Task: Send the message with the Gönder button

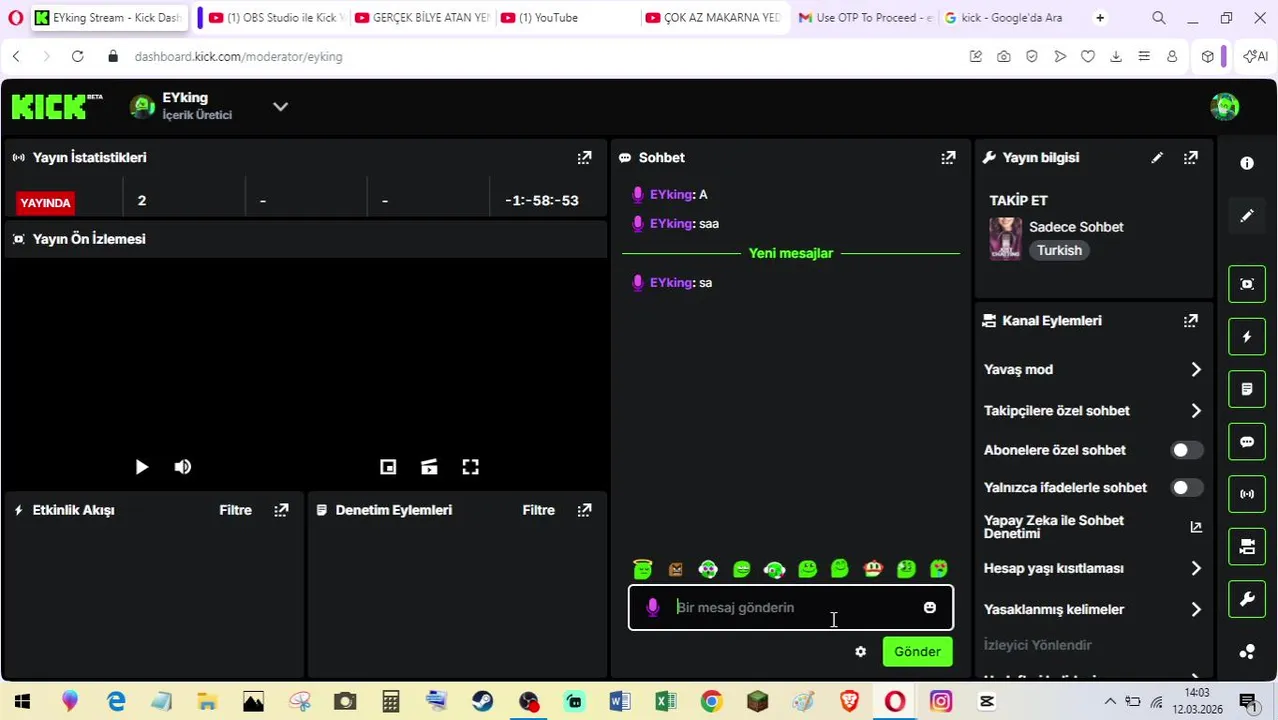Action: pos(917,652)
